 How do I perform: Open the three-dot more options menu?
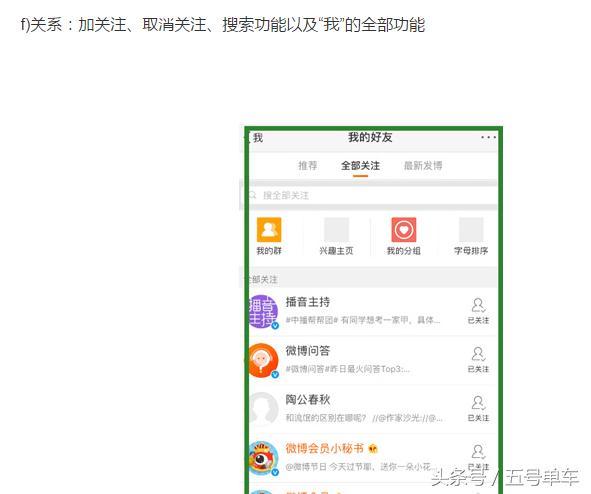click(x=488, y=137)
